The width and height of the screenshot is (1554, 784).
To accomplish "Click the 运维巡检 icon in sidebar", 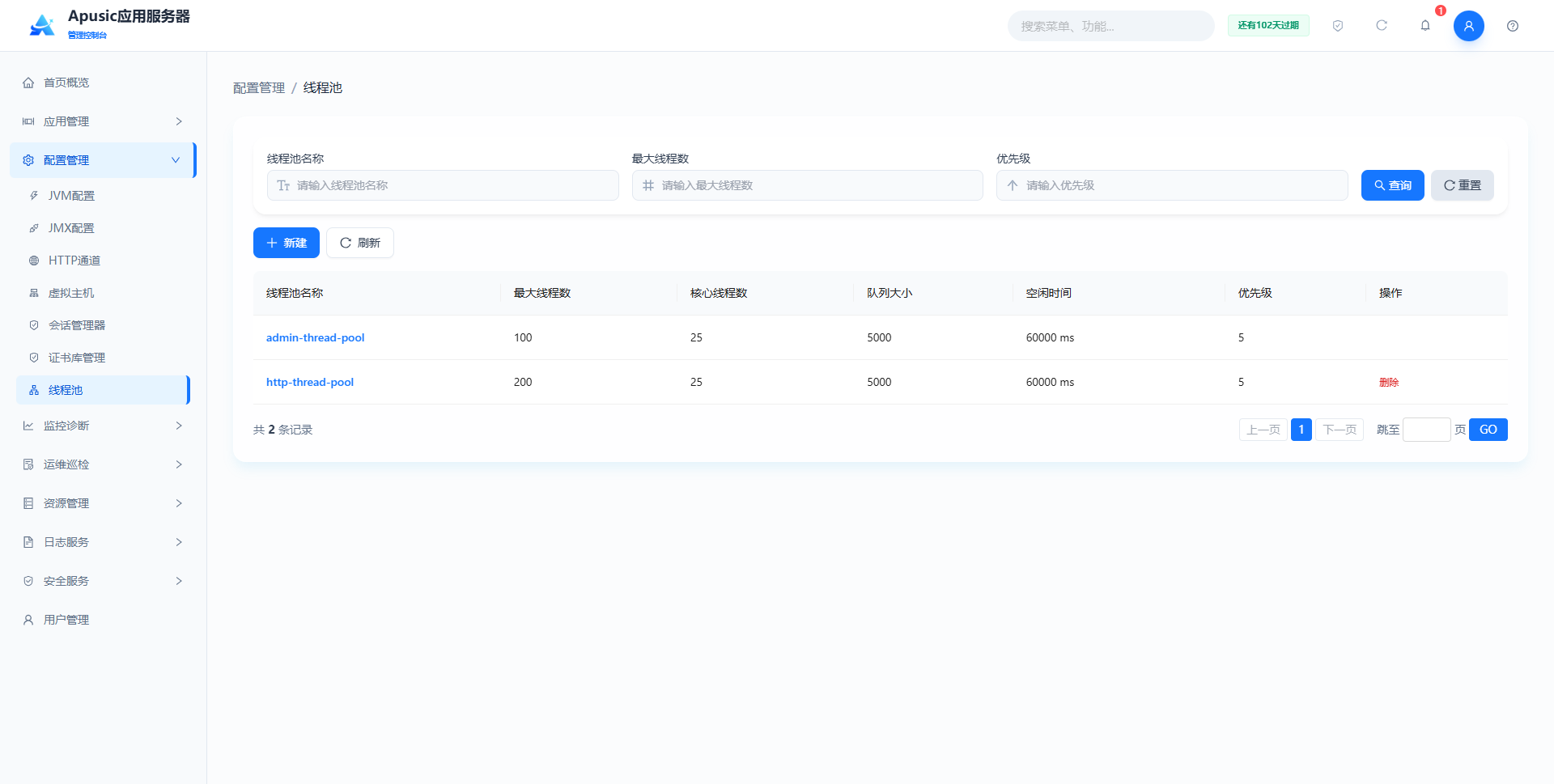I will [x=28, y=464].
